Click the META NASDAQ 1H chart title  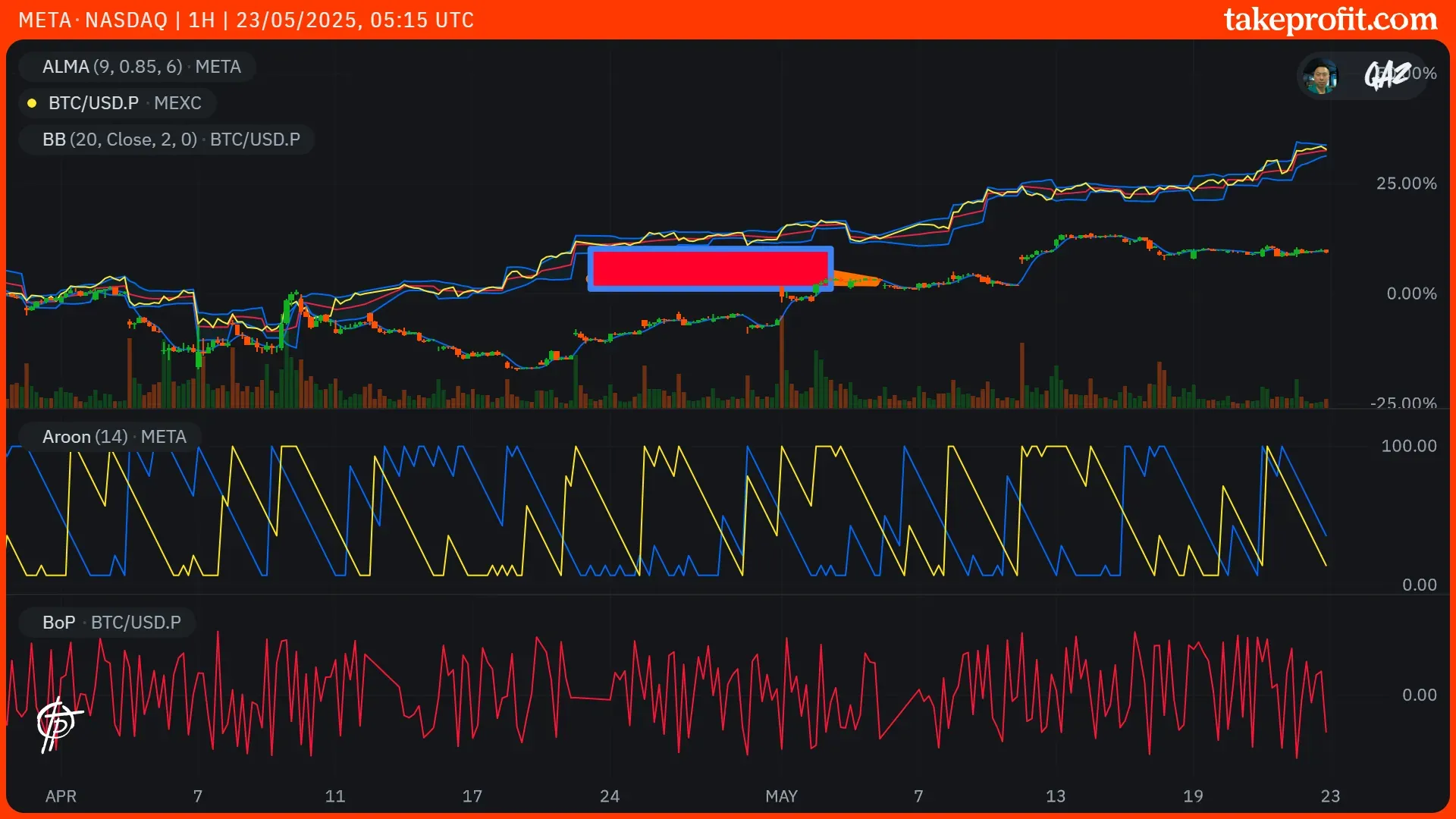[x=246, y=20]
